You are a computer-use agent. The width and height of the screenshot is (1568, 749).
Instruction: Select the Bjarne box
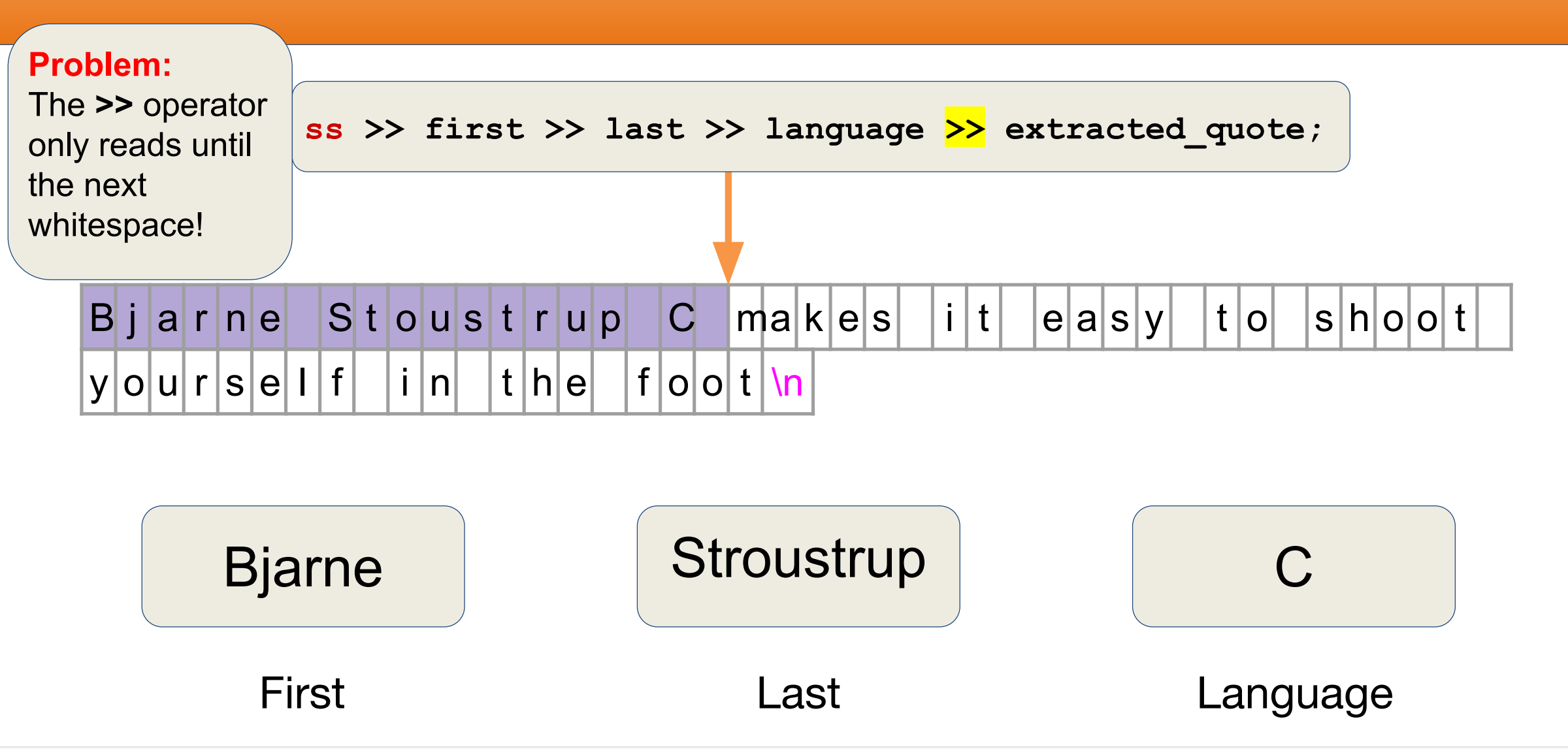coord(303,566)
